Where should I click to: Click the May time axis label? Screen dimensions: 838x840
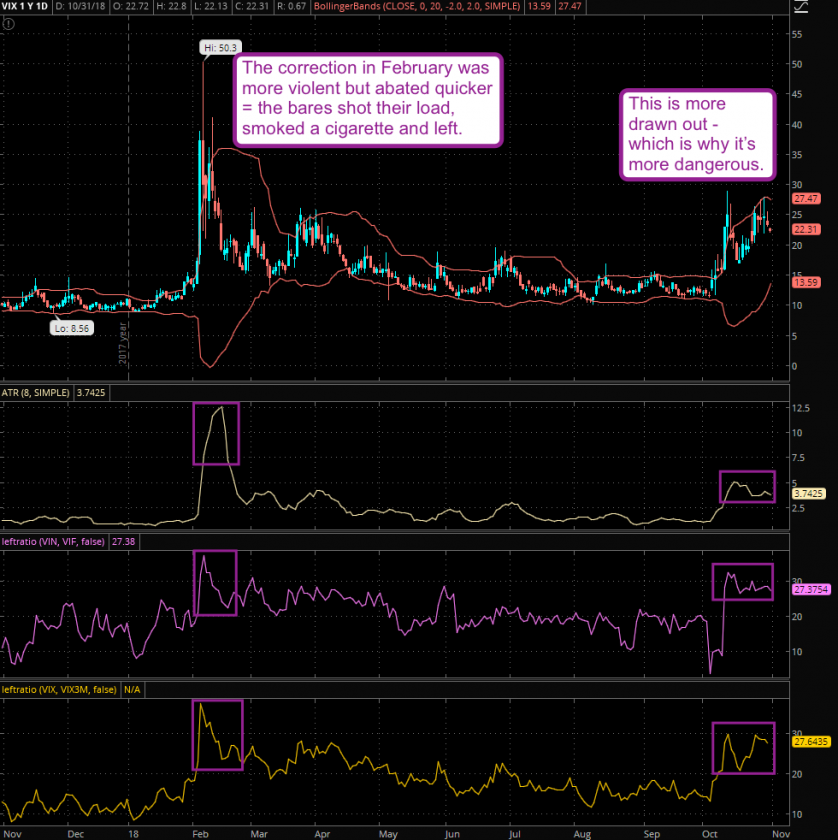[x=388, y=834]
